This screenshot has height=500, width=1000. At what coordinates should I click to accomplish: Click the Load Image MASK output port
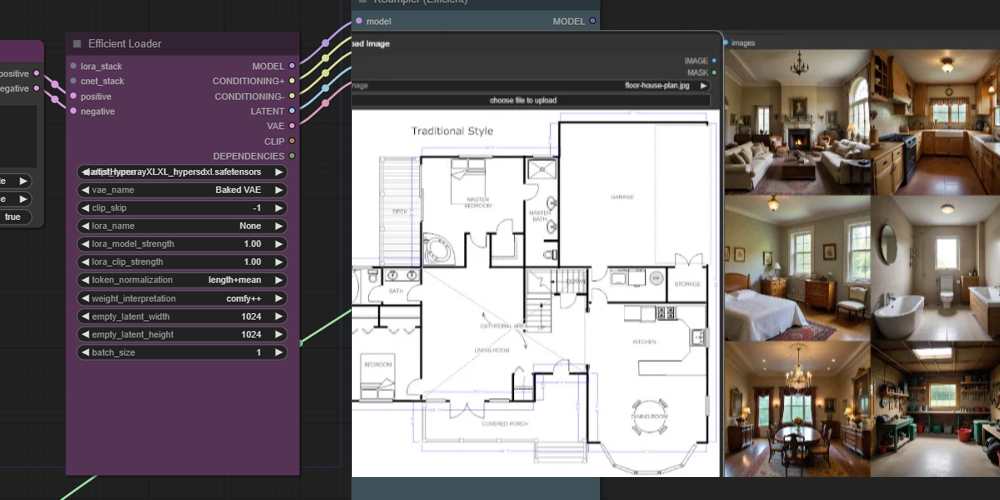point(714,73)
